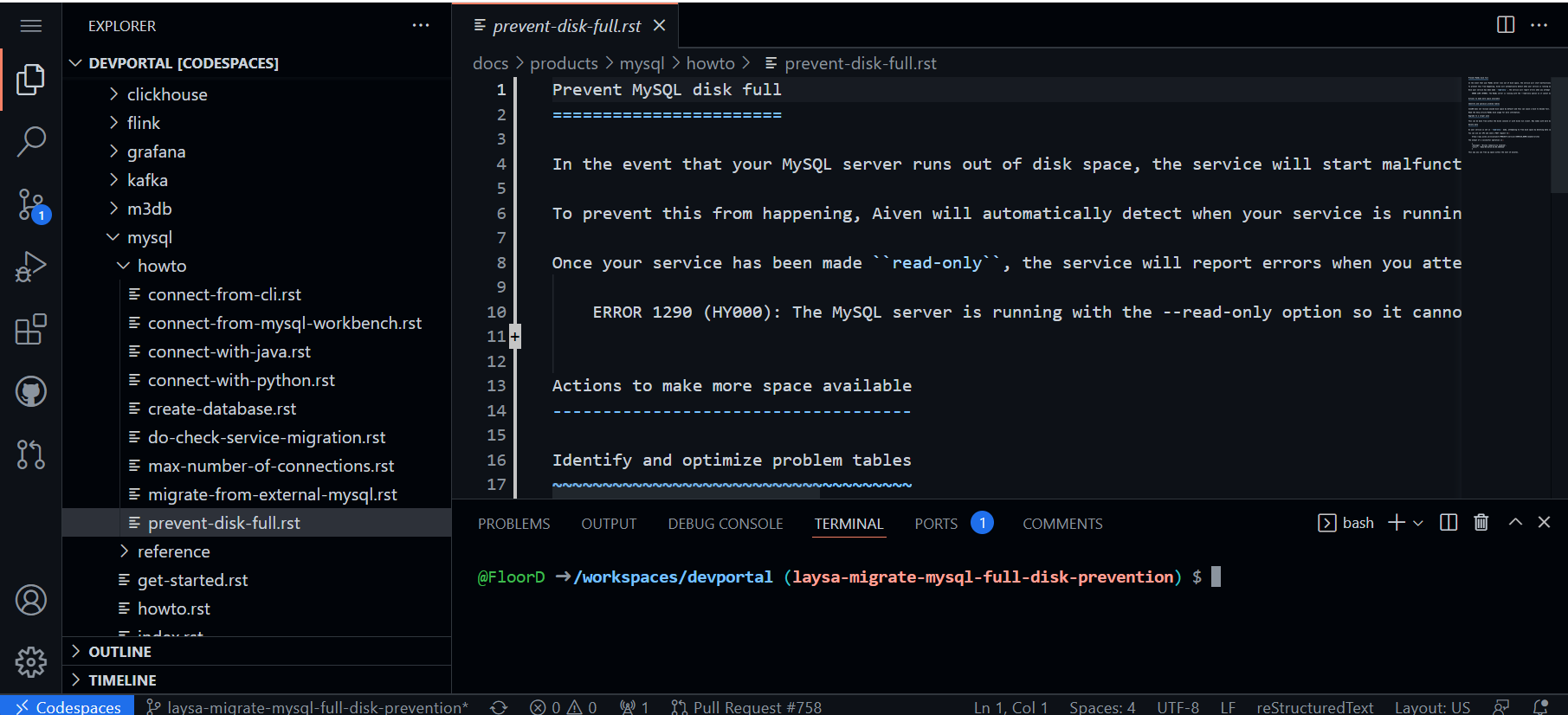Open Source Control view with 1 change
1568x715 pixels.
point(31,205)
